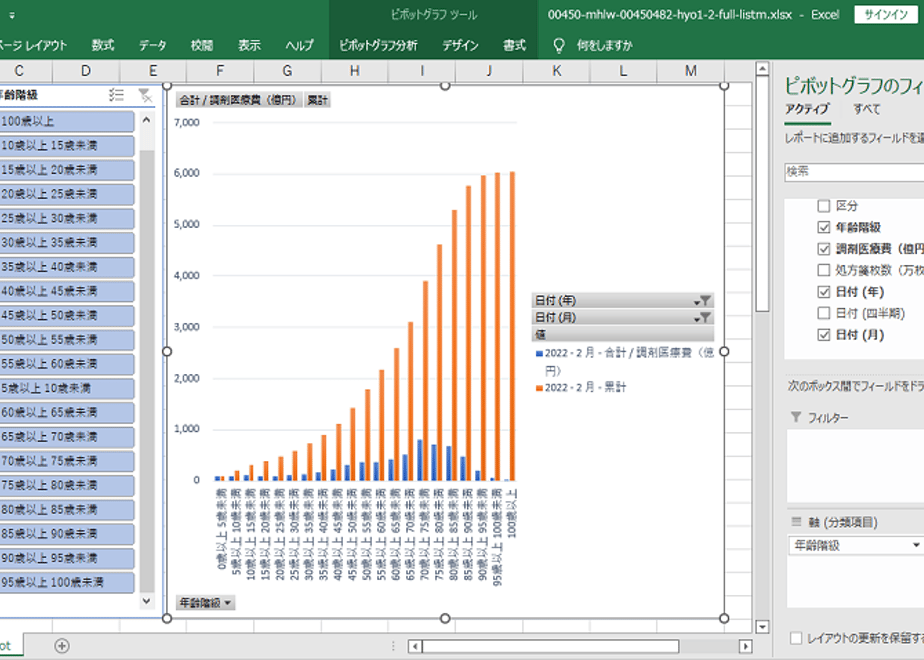Switch to the 書式 ribbon tab
924x660 pixels.
click(x=514, y=45)
